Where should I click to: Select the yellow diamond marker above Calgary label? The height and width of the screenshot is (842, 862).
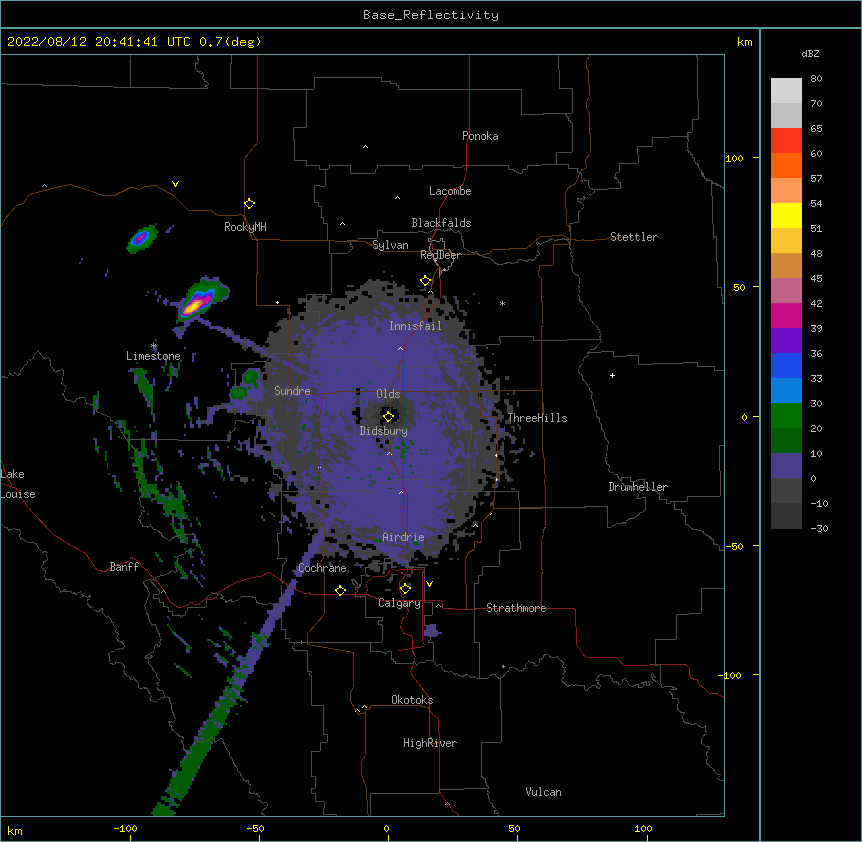coord(405,589)
